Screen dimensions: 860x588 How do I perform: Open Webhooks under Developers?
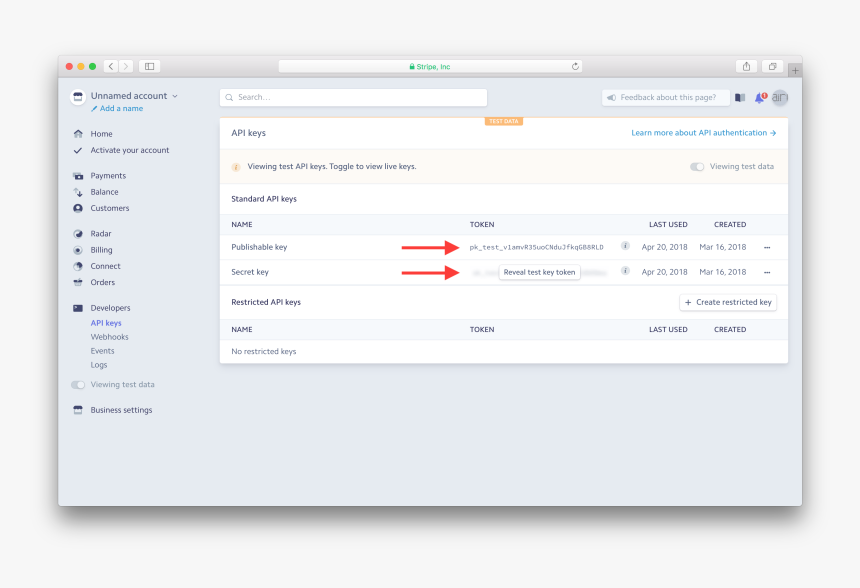[x=109, y=337]
